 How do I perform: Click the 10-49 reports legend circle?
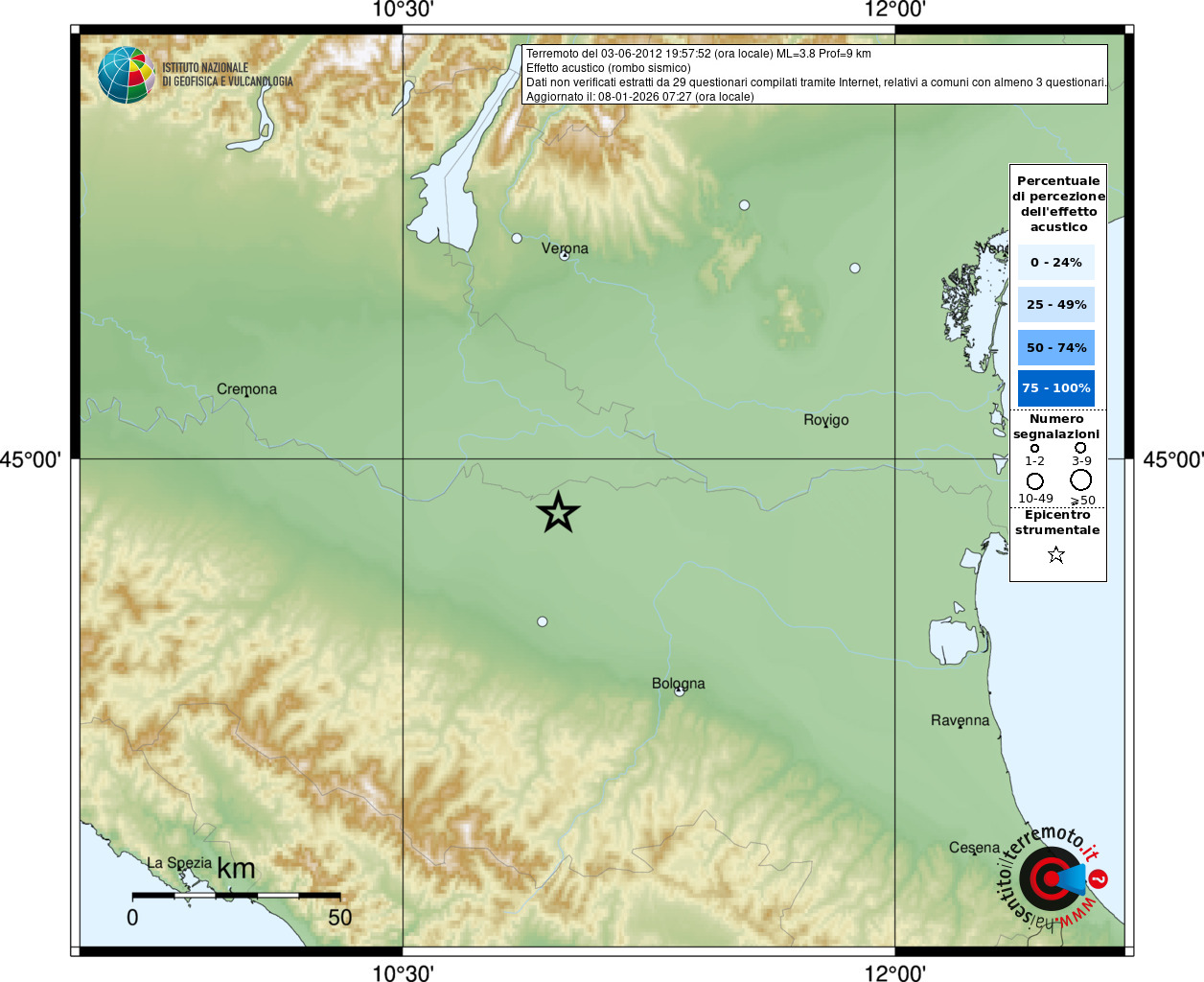1035,480
